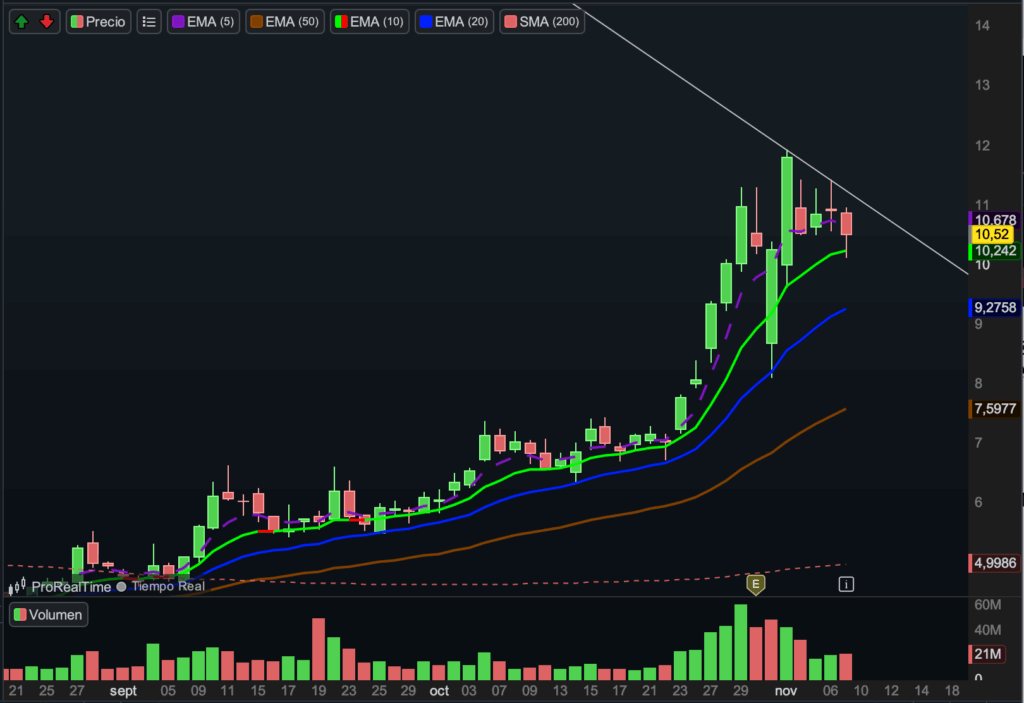The width and height of the screenshot is (1024, 703).
Task: Open the indicator list icon
Action: click(149, 21)
